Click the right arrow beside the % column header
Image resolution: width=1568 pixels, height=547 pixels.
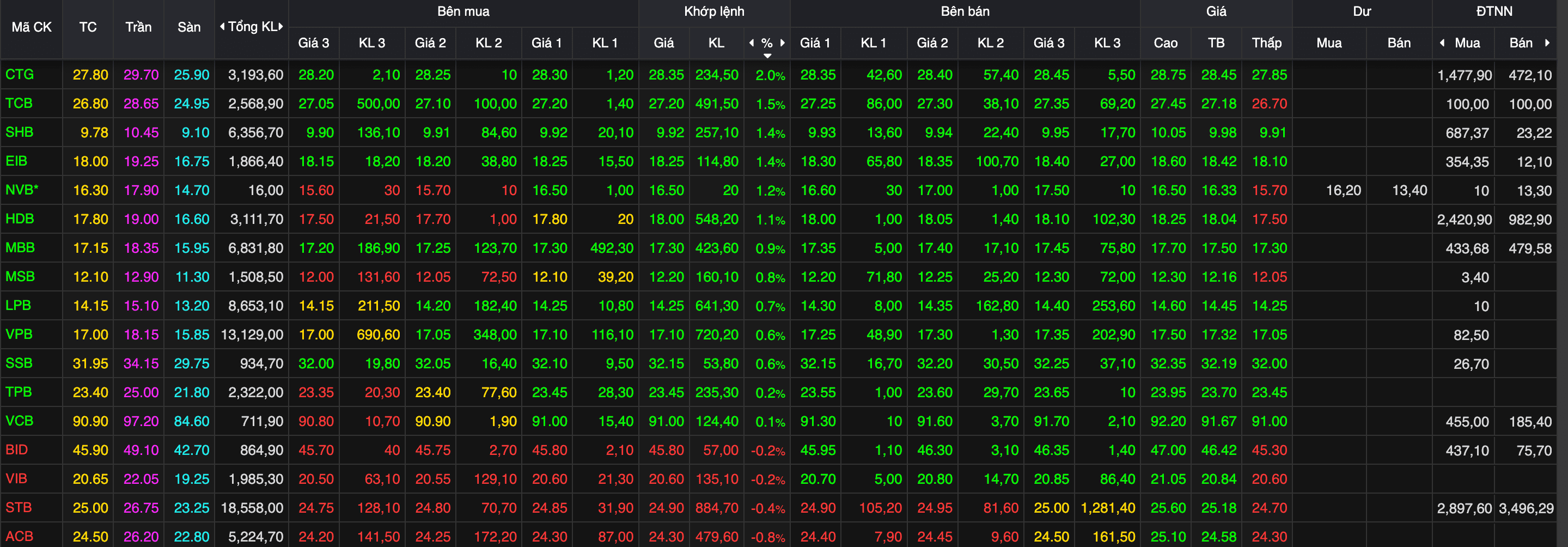[782, 42]
